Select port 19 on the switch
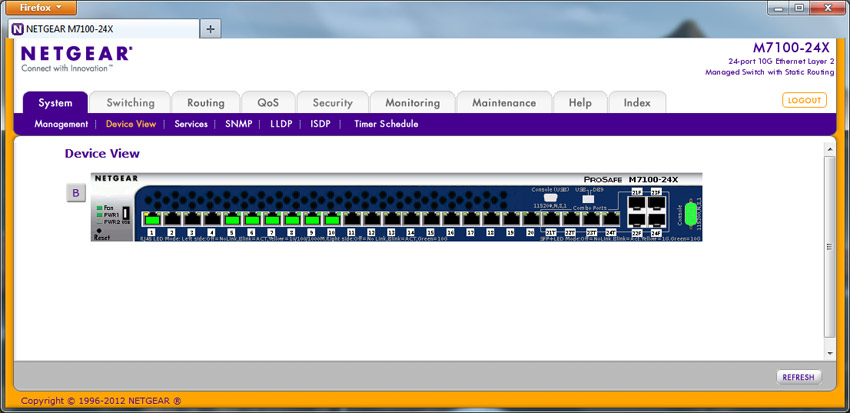Viewport: 850px width, 413px height. [x=512, y=219]
